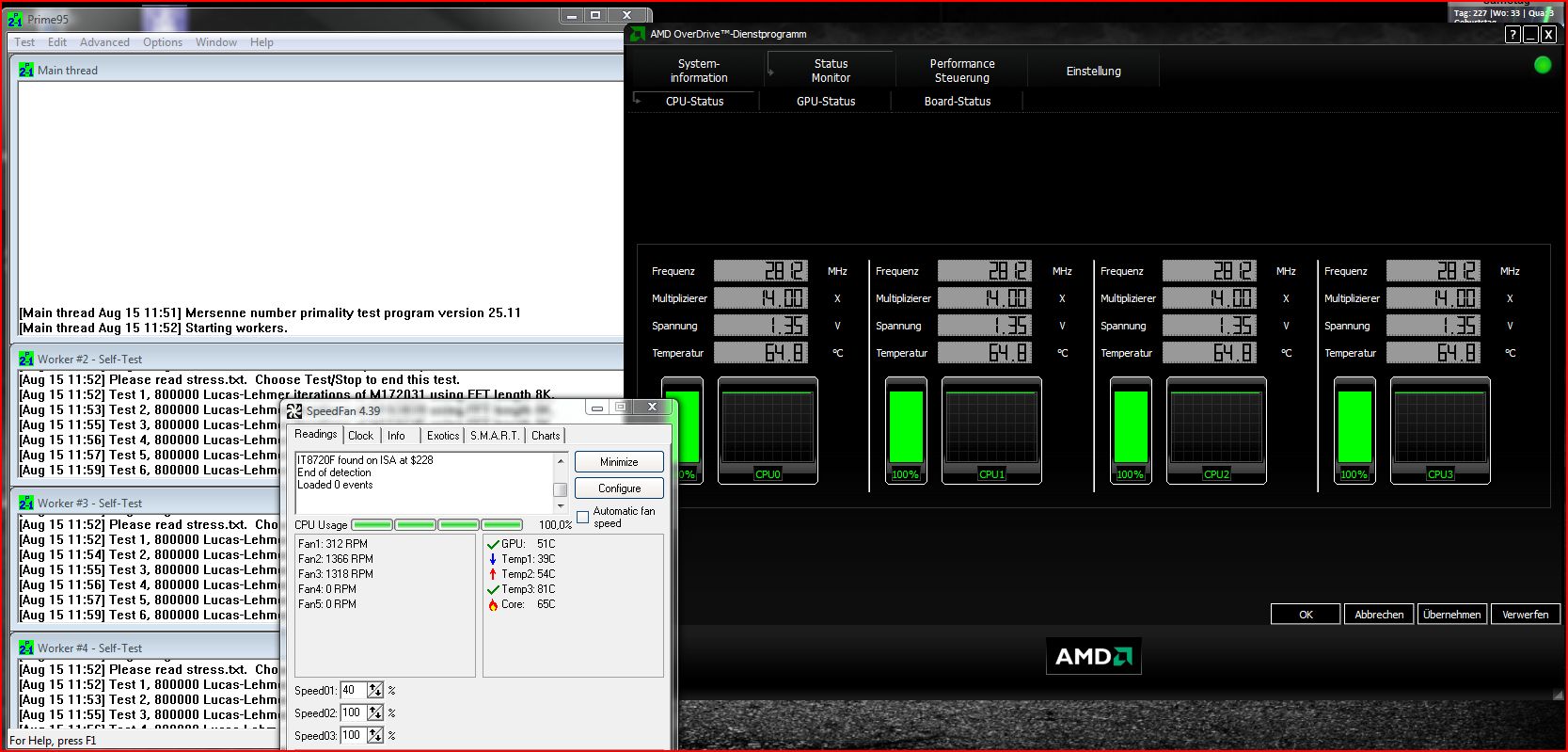
Task: Click the Speed03 up/down stepper arrows
Action: coord(375,735)
